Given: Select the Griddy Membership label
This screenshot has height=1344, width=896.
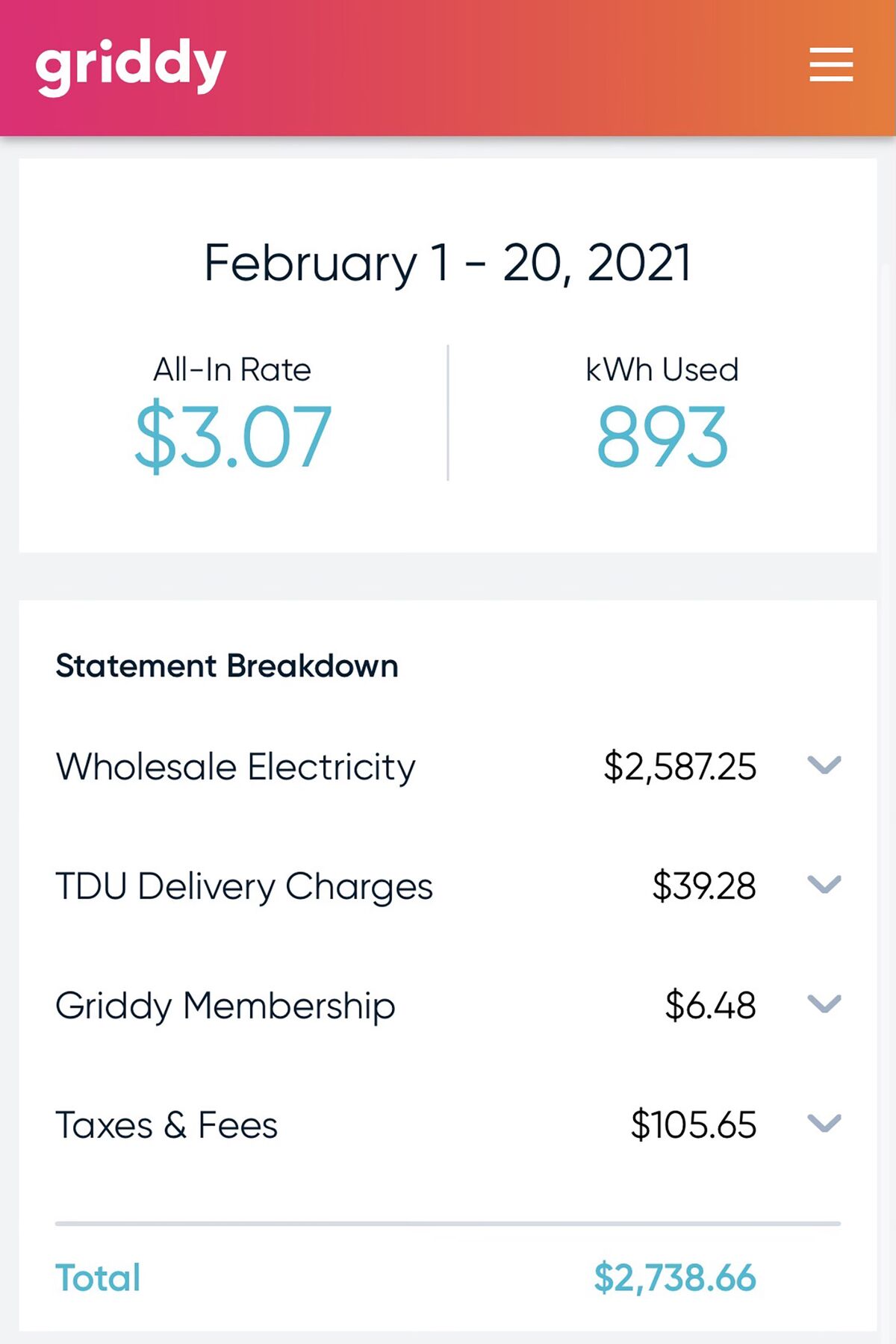Looking at the screenshot, I should click(225, 1007).
